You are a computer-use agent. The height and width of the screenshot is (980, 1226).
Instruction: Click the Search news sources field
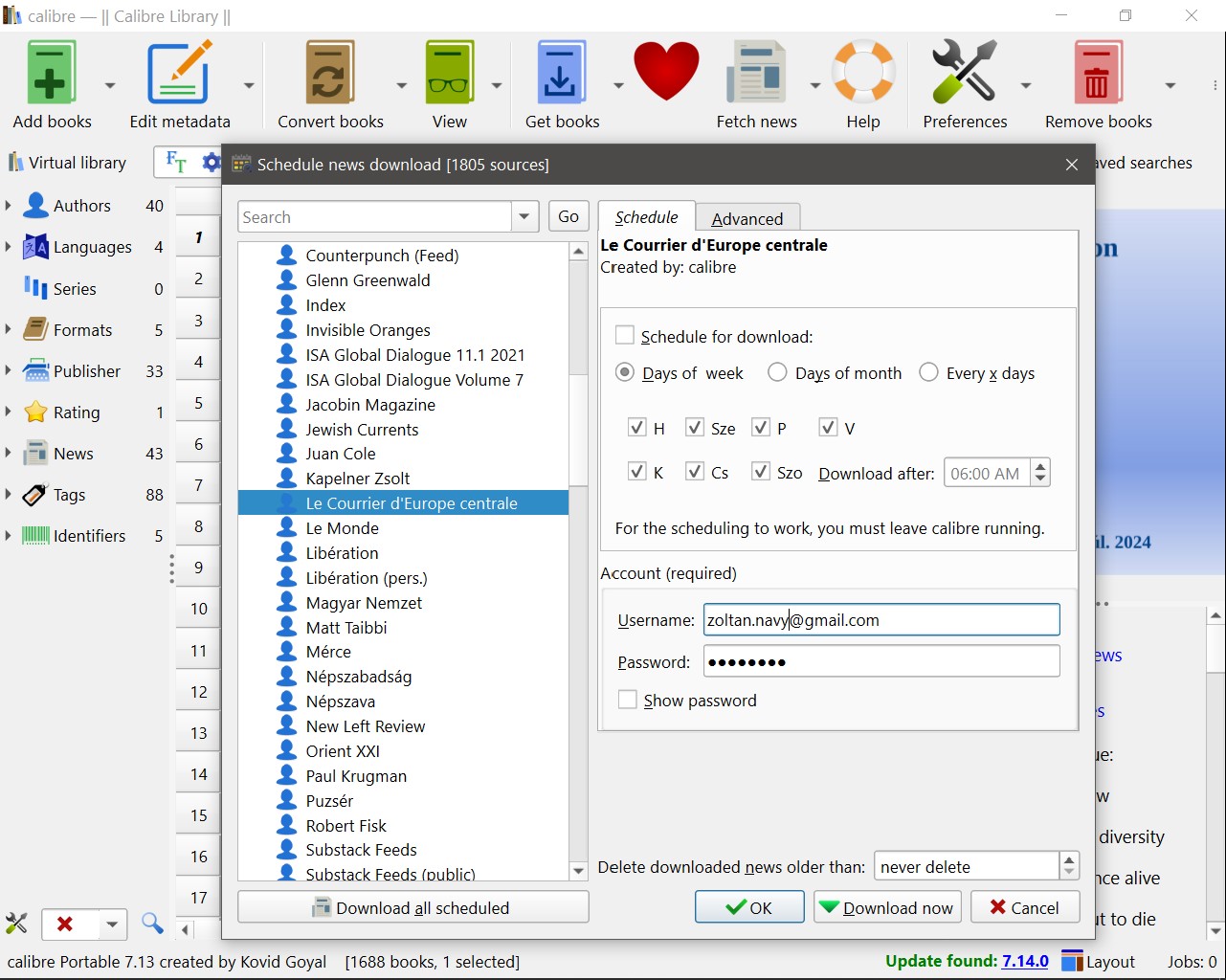pyautogui.click(x=374, y=217)
